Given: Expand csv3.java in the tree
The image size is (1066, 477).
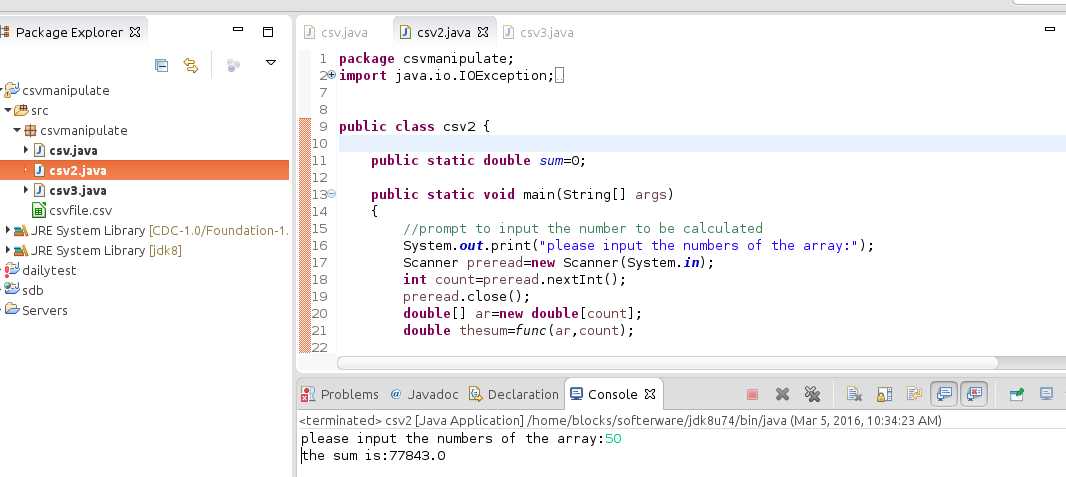Looking at the screenshot, I should [26, 190].
